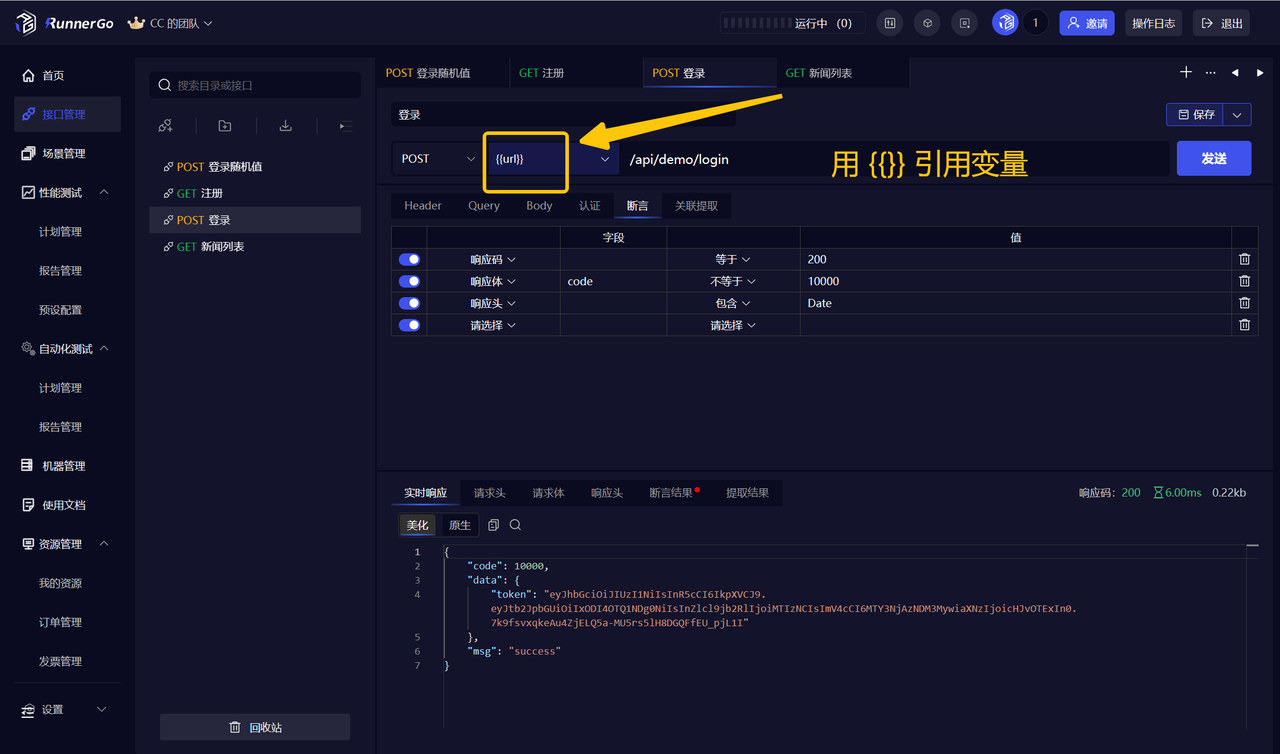
Task: Click the run/execute icon beside import
Action: pos(343,125)
